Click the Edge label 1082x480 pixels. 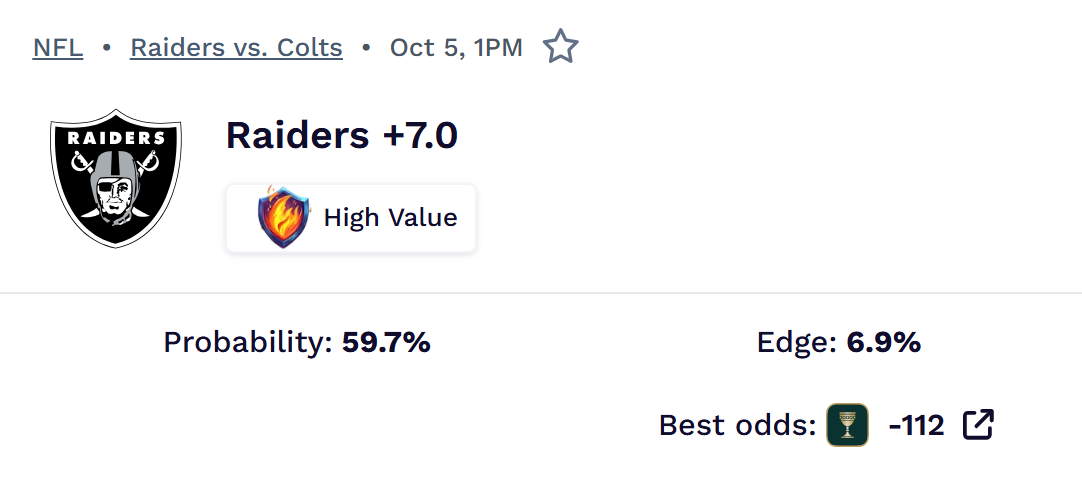[x=796, y=343]
